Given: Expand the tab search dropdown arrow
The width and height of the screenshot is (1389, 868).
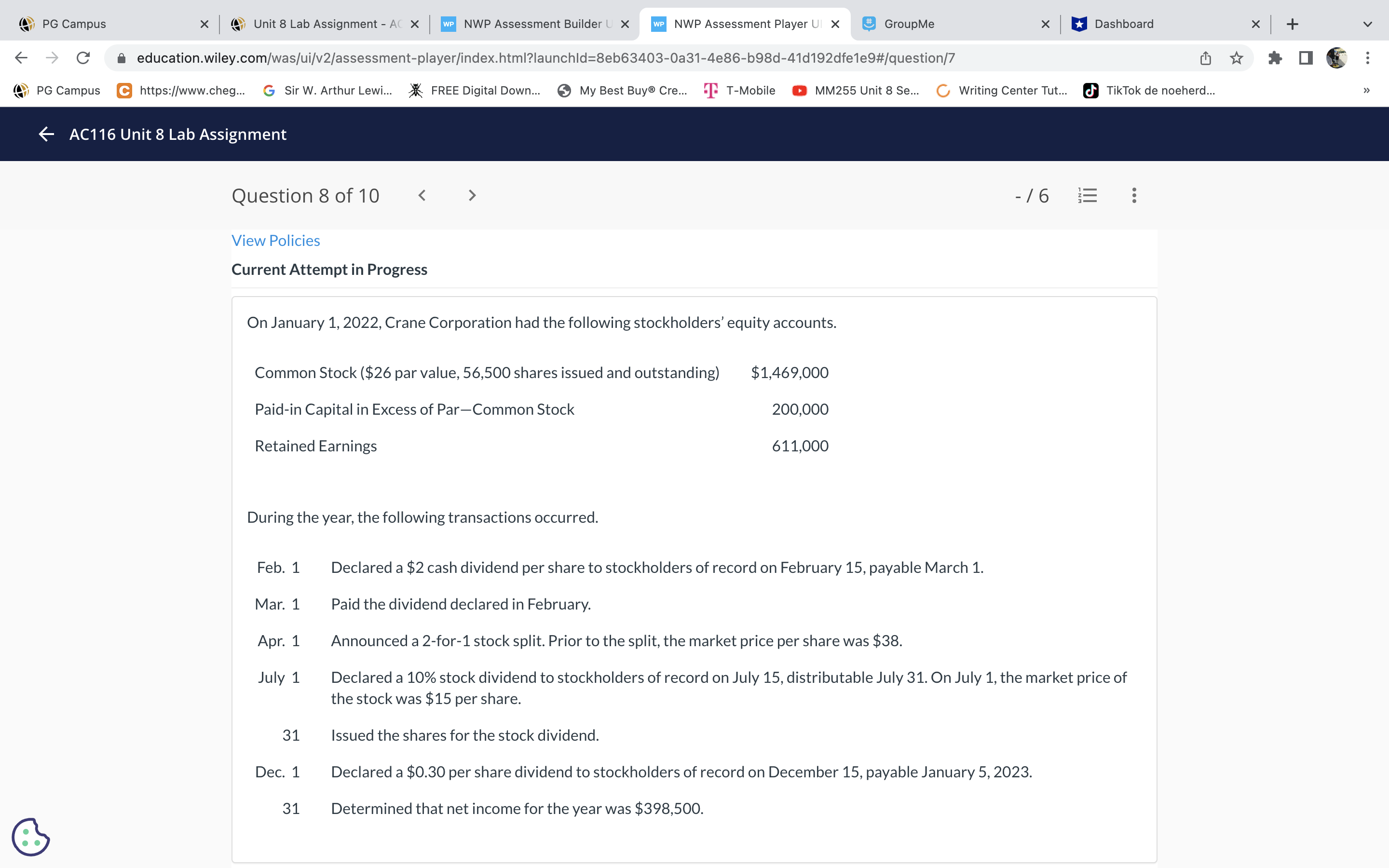Looking at the screenshot, I should [x=1367, y=24].
